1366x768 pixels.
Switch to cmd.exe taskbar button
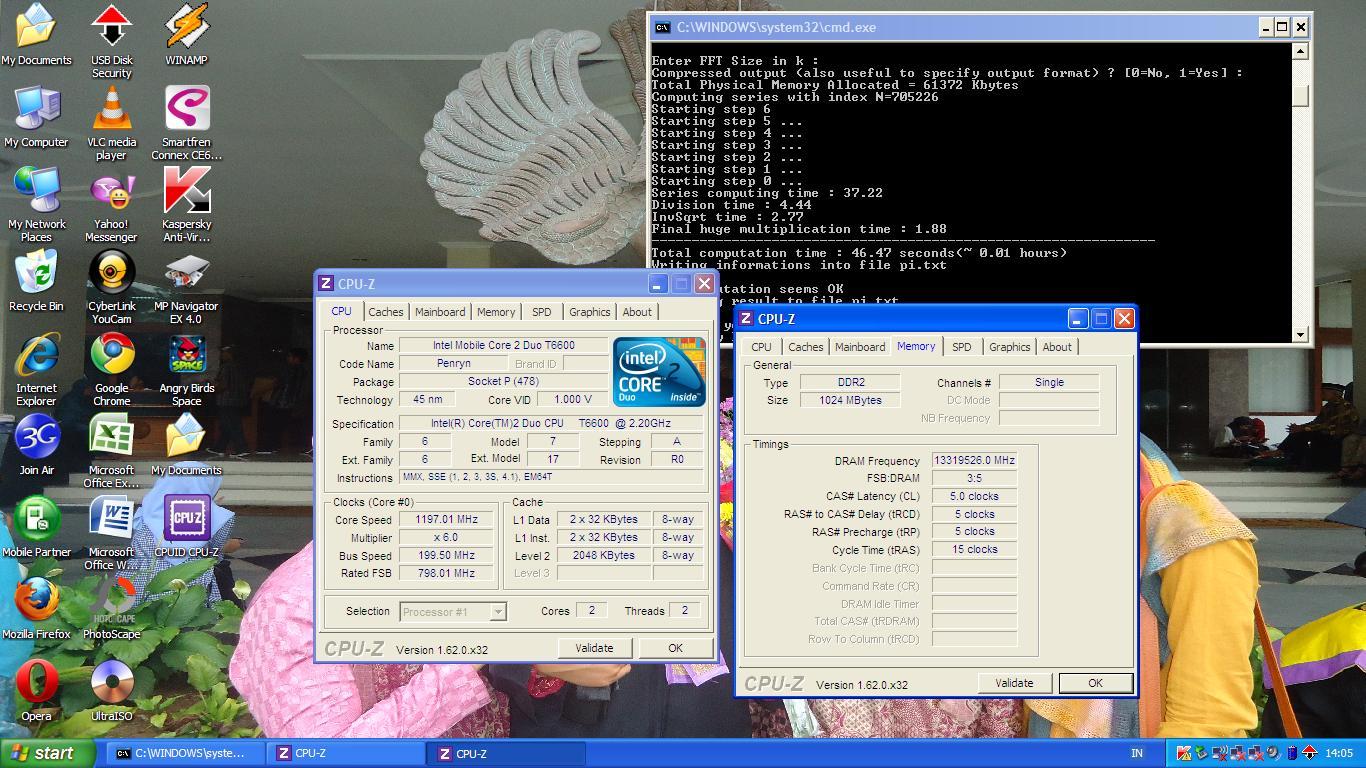(x=186, y=753)
